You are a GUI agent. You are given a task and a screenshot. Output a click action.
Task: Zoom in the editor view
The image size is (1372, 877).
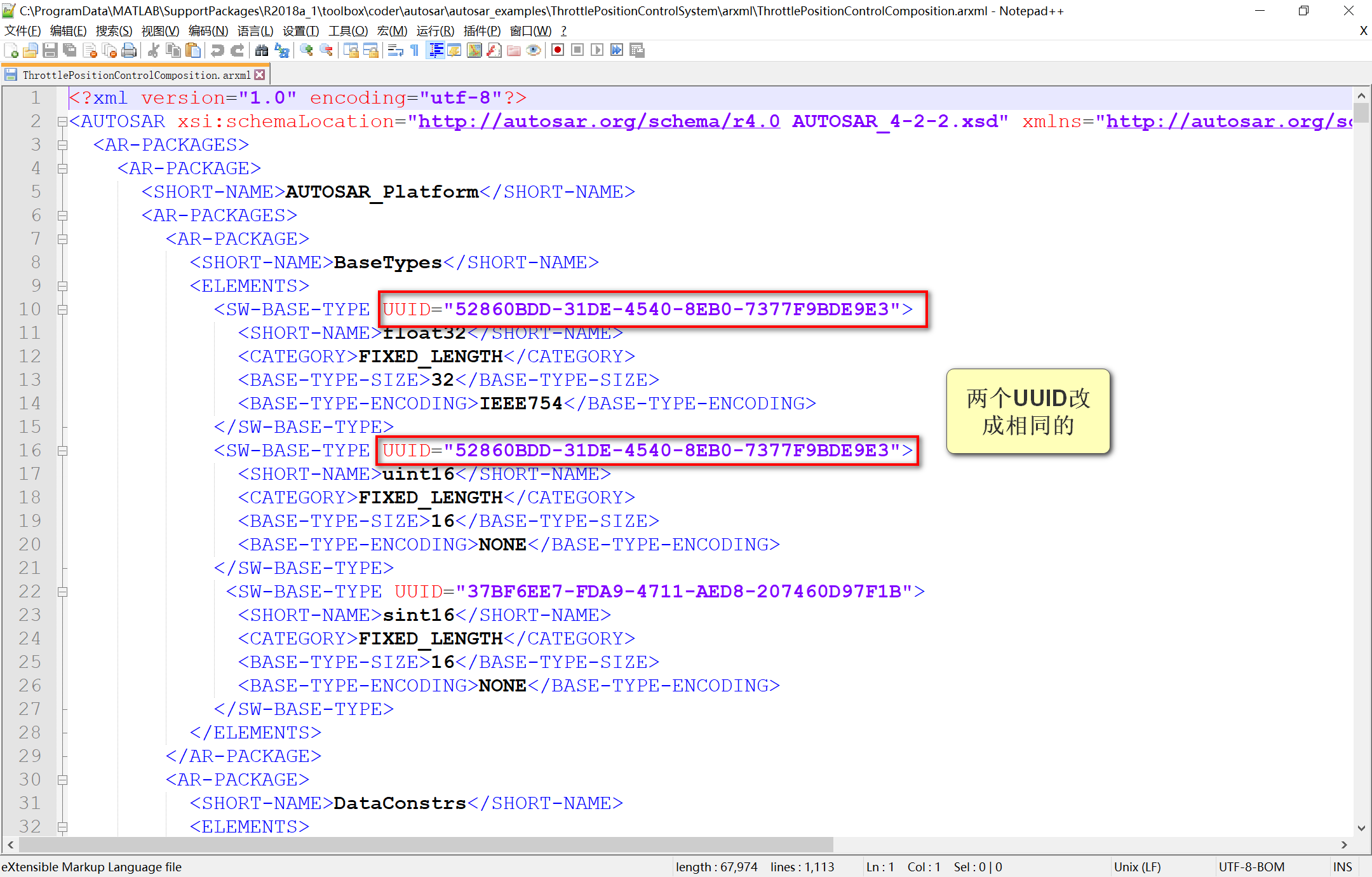tap(306, 50)
